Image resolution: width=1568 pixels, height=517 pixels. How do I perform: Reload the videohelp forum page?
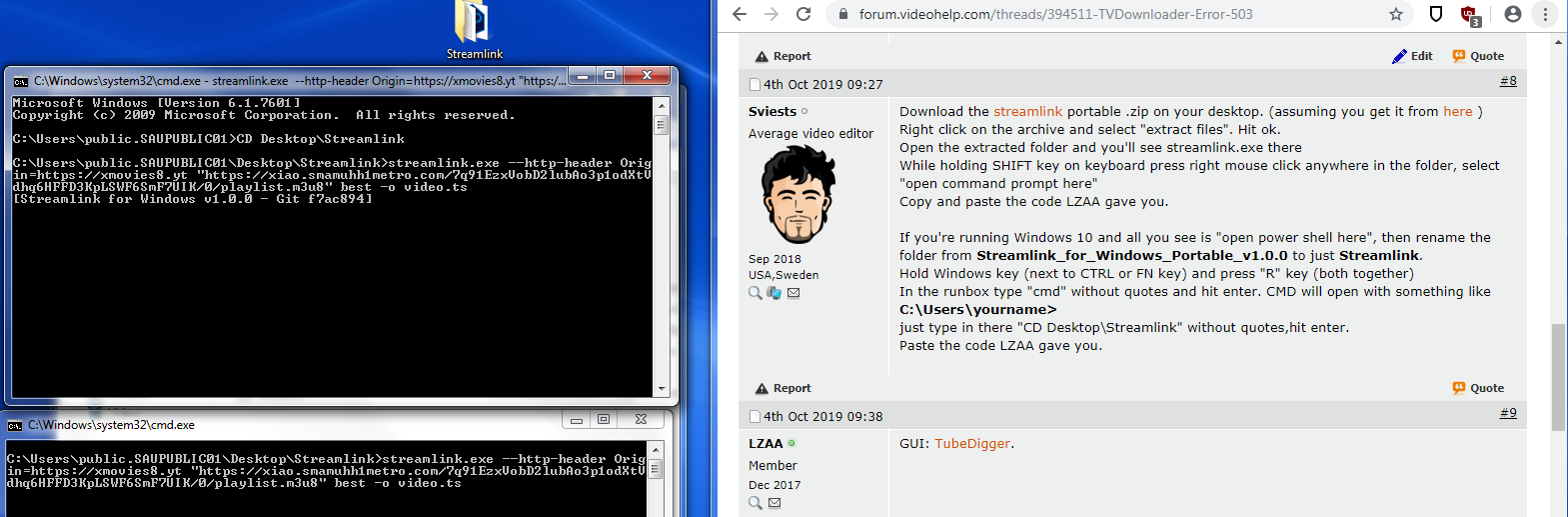(x=803, y=14)
